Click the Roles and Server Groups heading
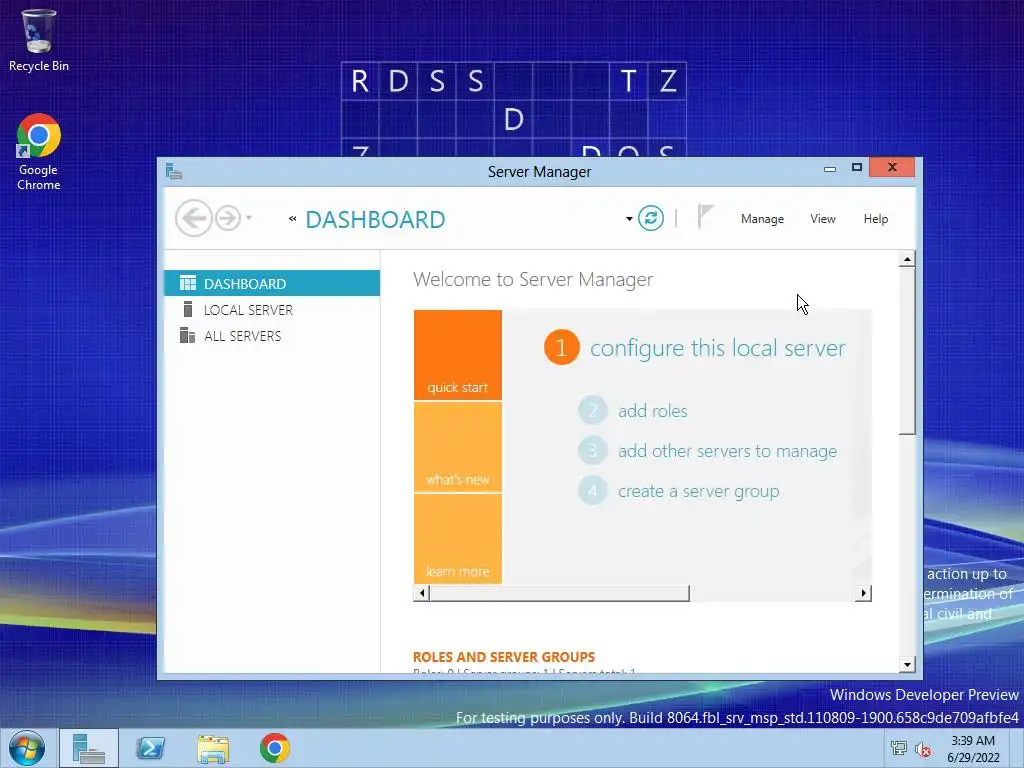Viewport: 1024px width, 768px height. [x=504, y=657]
